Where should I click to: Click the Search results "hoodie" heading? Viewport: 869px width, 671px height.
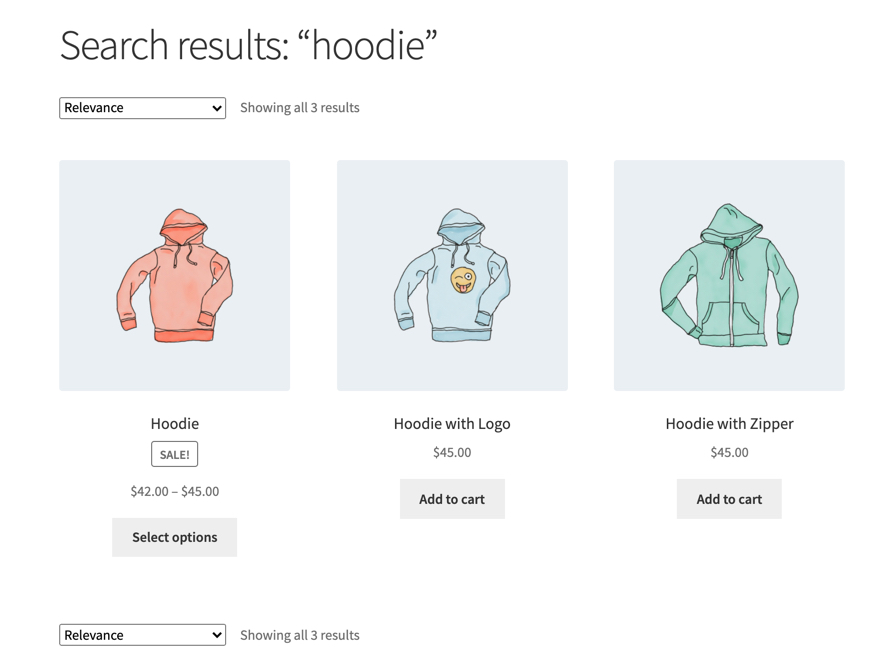[249, 45]
